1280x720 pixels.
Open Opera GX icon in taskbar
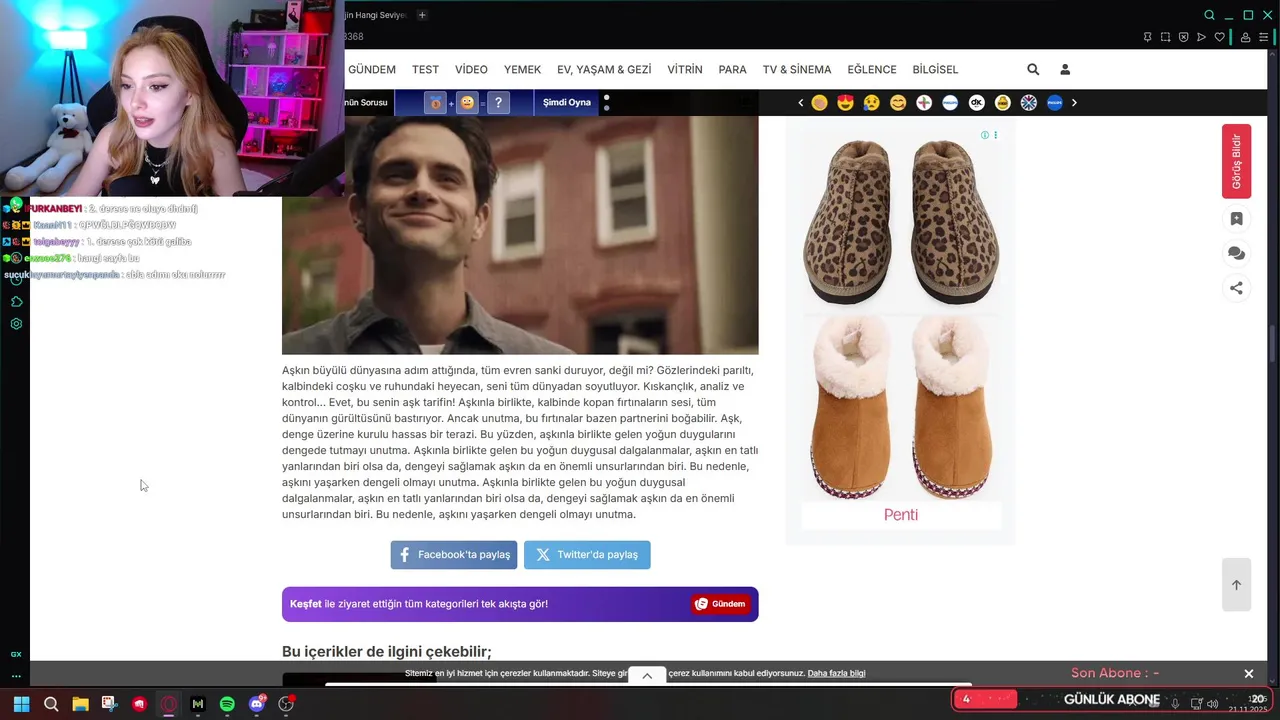point(169,704)
